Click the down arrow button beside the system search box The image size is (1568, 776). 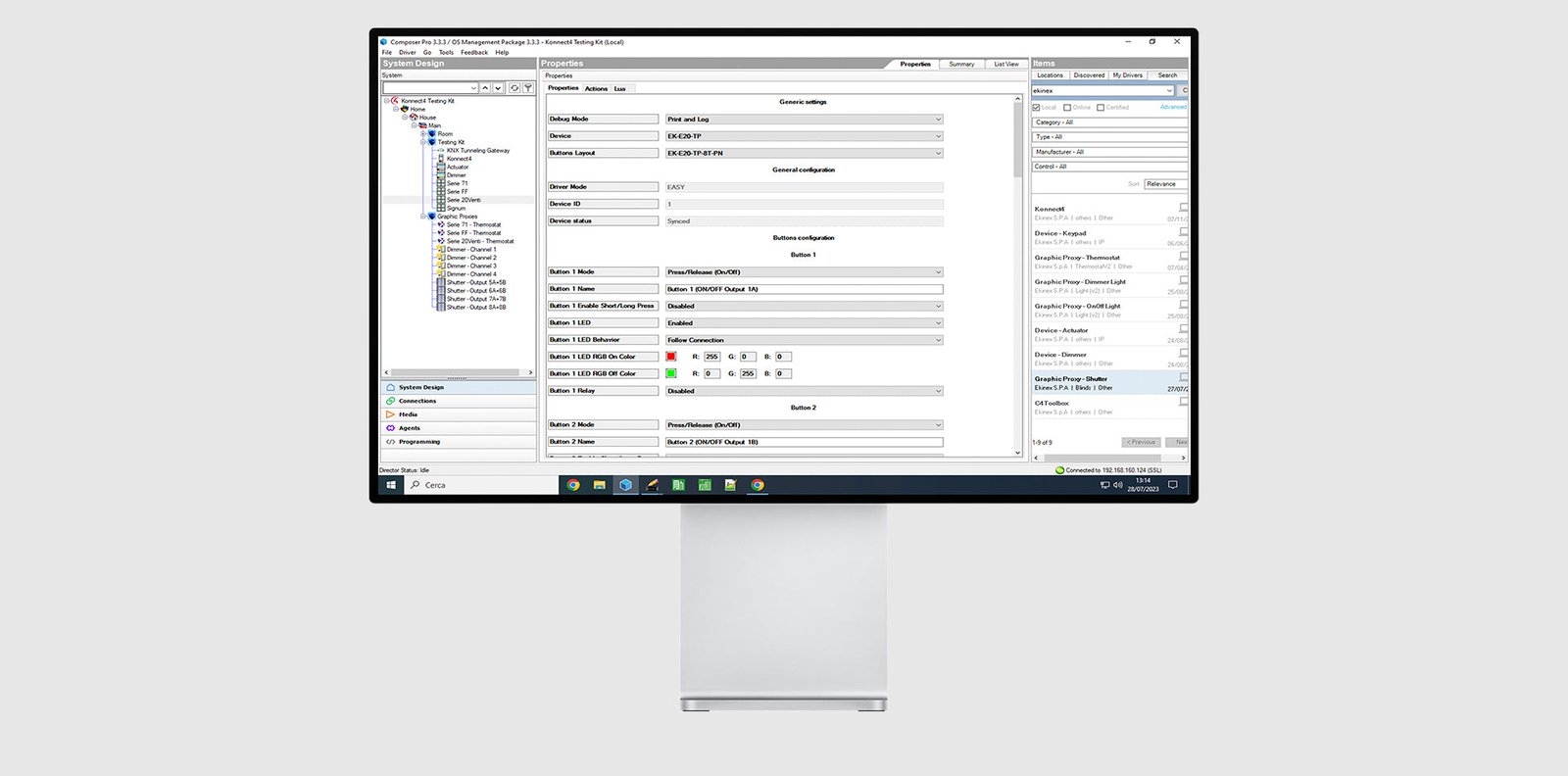(x=498, y=88)
